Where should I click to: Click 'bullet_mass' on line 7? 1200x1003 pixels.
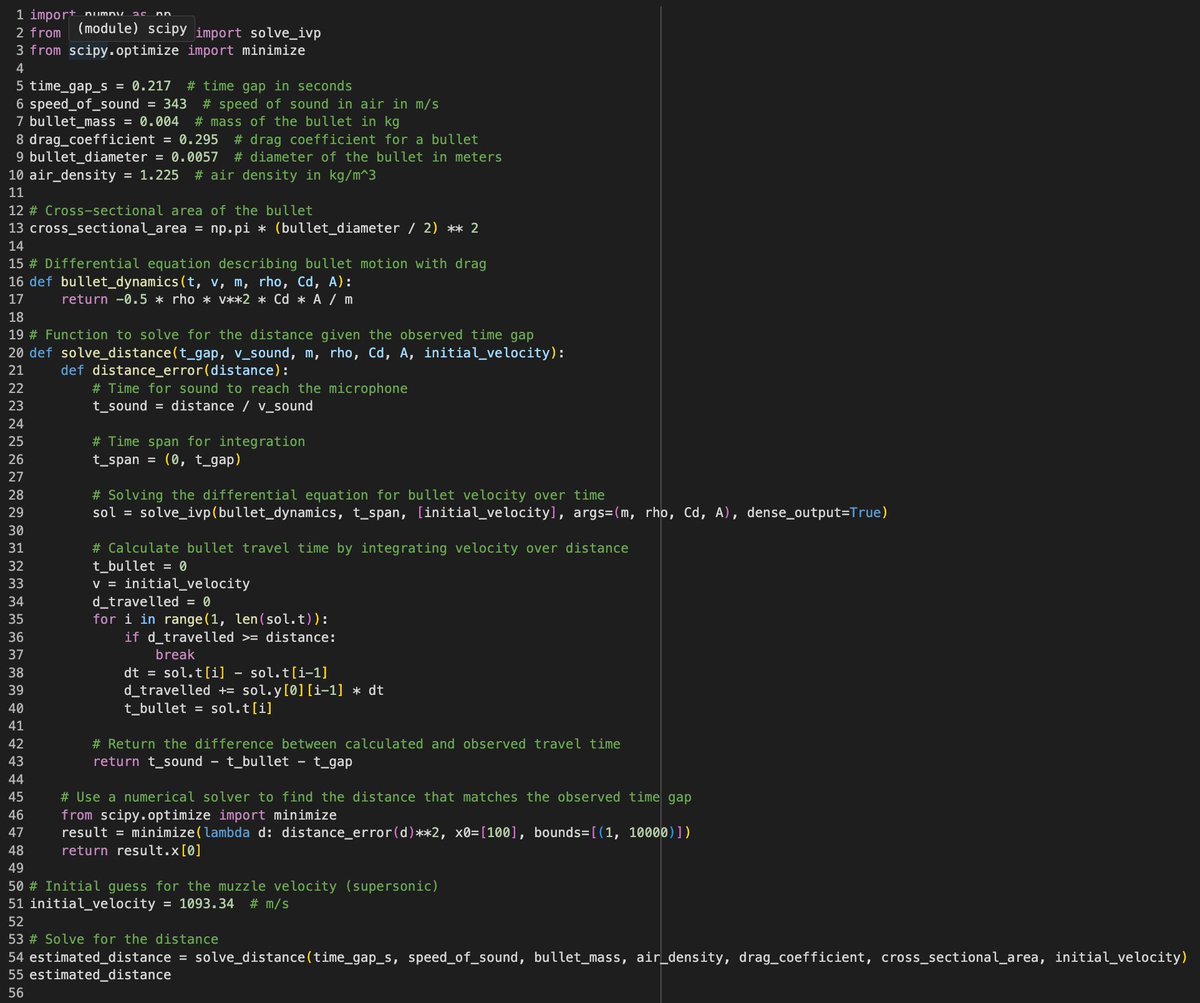coord(73,122)
